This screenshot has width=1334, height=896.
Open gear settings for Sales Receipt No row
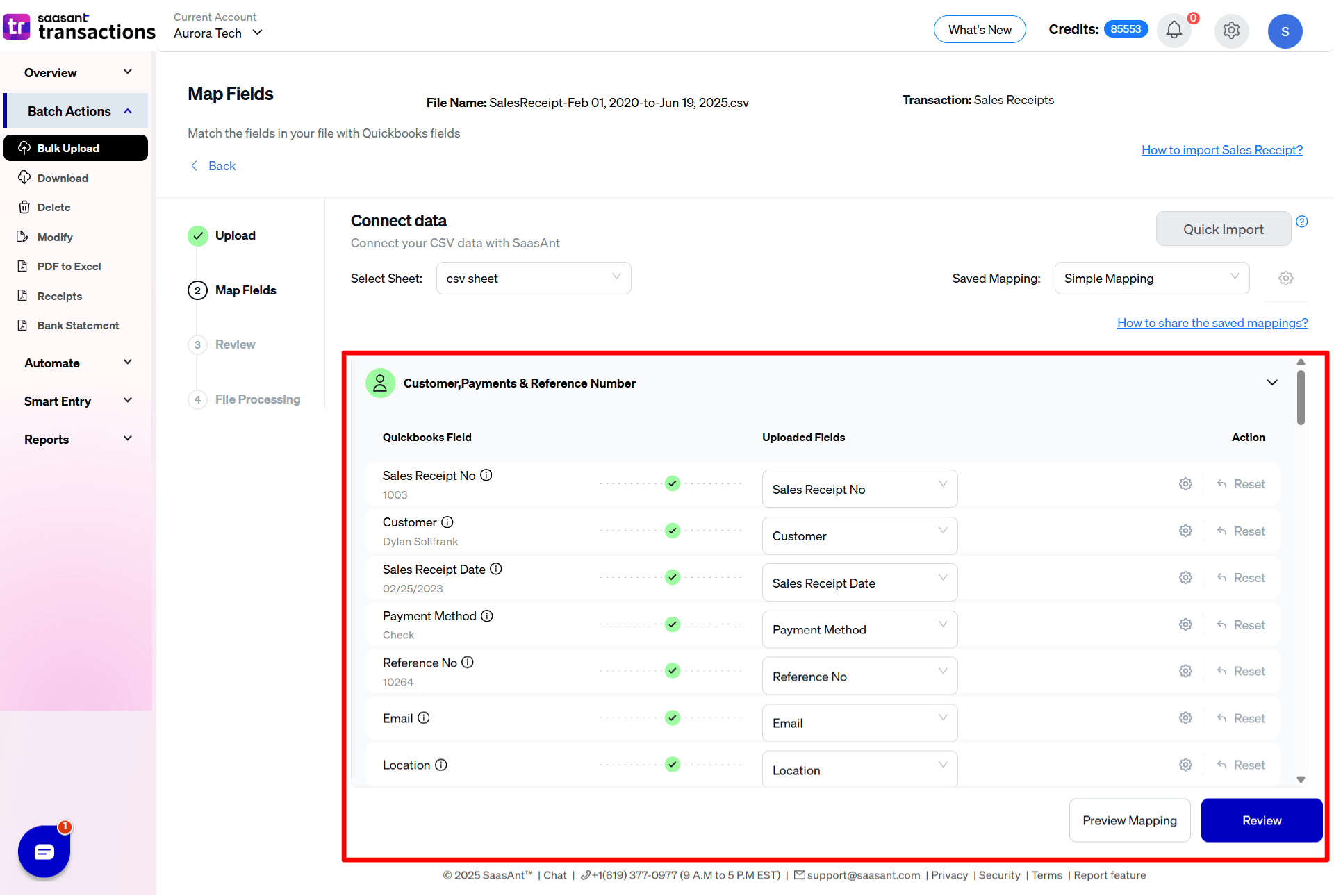[1185, 484]
